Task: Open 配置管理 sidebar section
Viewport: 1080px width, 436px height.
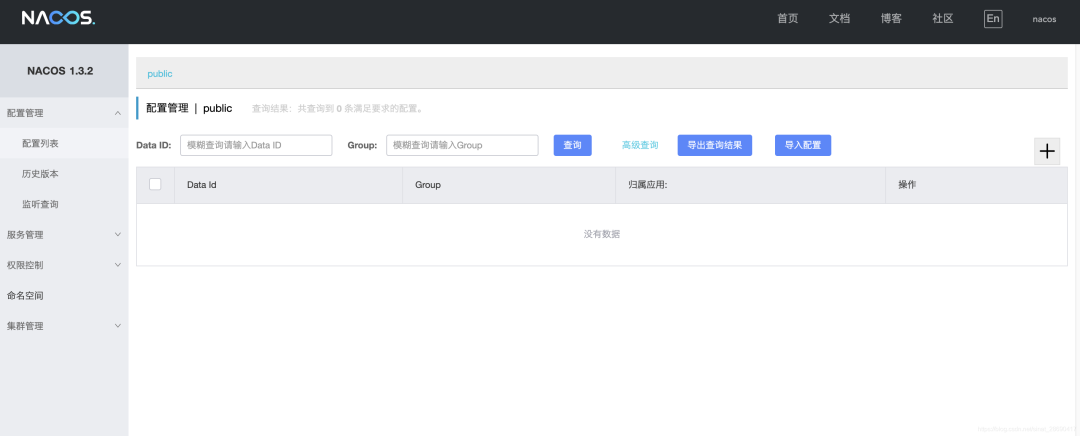Action: pos(25,113)
